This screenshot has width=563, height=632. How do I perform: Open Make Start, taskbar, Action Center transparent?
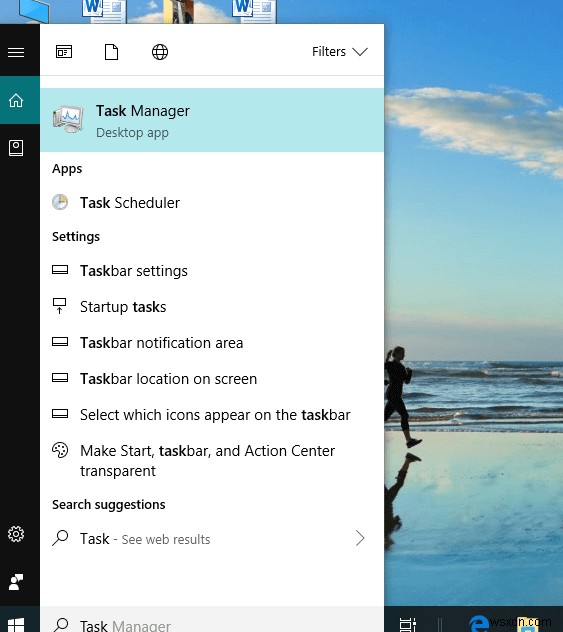212,460
